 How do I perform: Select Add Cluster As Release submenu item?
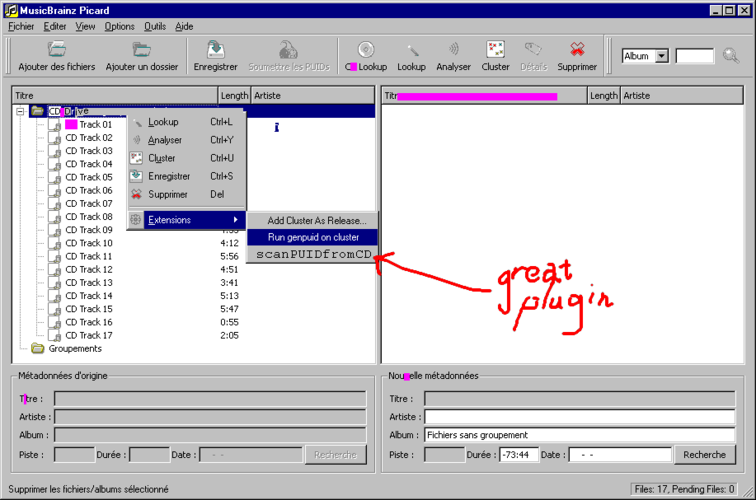click(x=312, y=220)
